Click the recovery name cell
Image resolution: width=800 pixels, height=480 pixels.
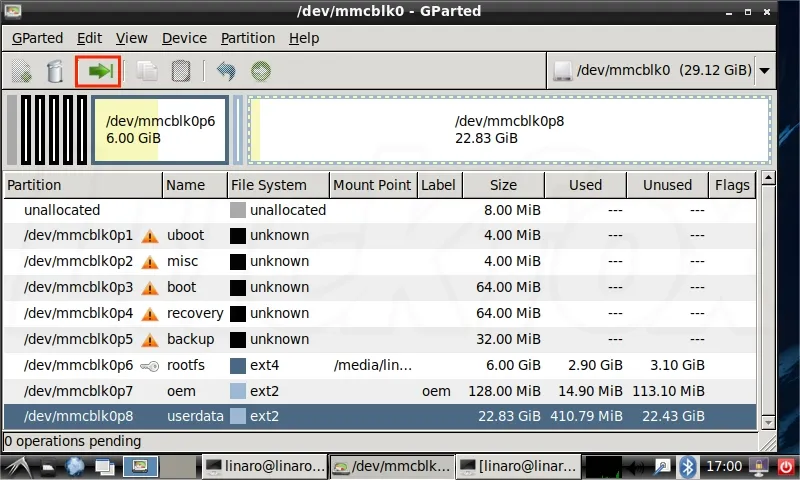pyautogui.click(x=195, y=313)
